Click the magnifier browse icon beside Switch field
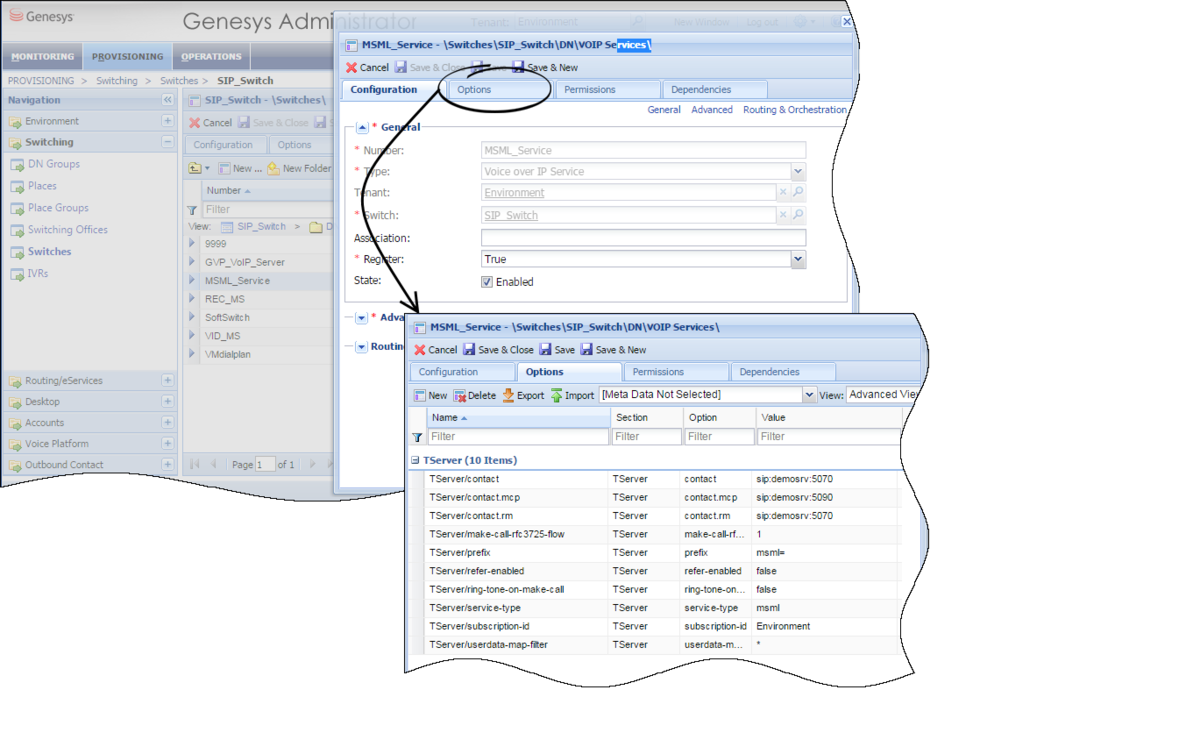 [x=798, y=215]
